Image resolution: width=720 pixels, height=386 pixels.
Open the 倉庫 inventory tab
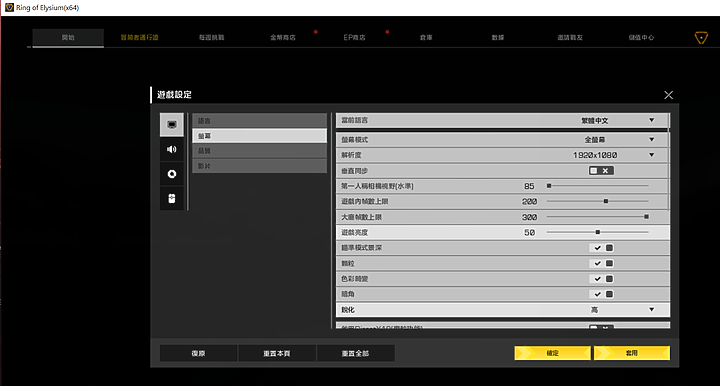coord(426,38)
